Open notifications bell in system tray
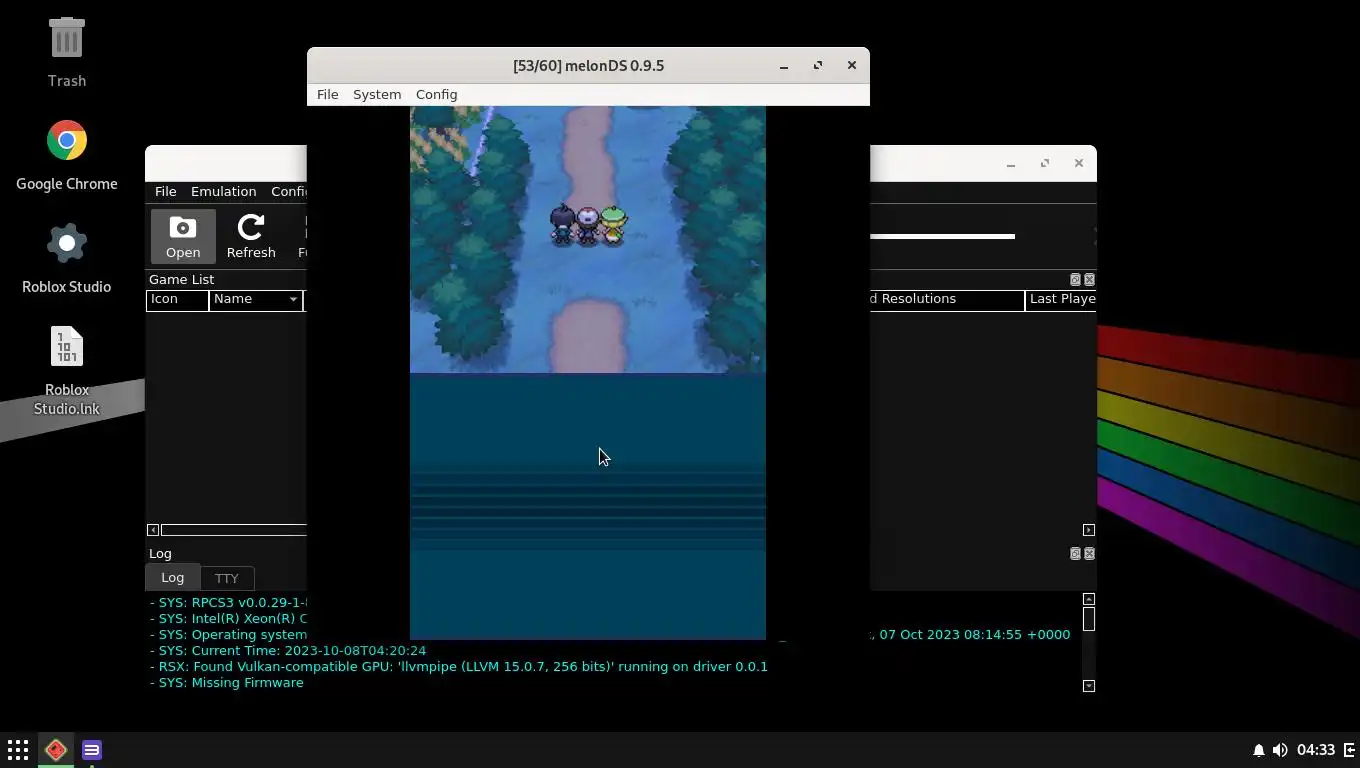The width and height of the screenshot is (1360, 768). tap(1258, 750)
